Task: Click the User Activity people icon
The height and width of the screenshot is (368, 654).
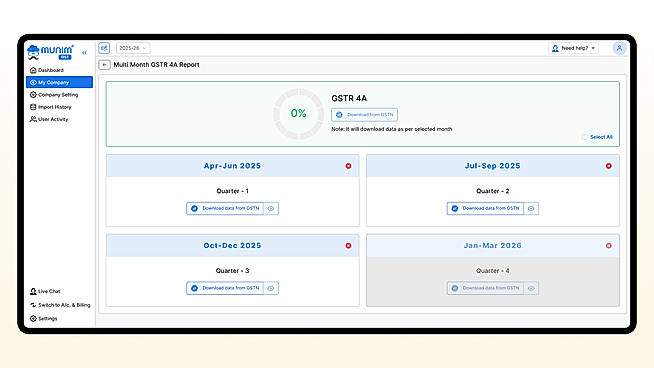Action: pos(33,119)
